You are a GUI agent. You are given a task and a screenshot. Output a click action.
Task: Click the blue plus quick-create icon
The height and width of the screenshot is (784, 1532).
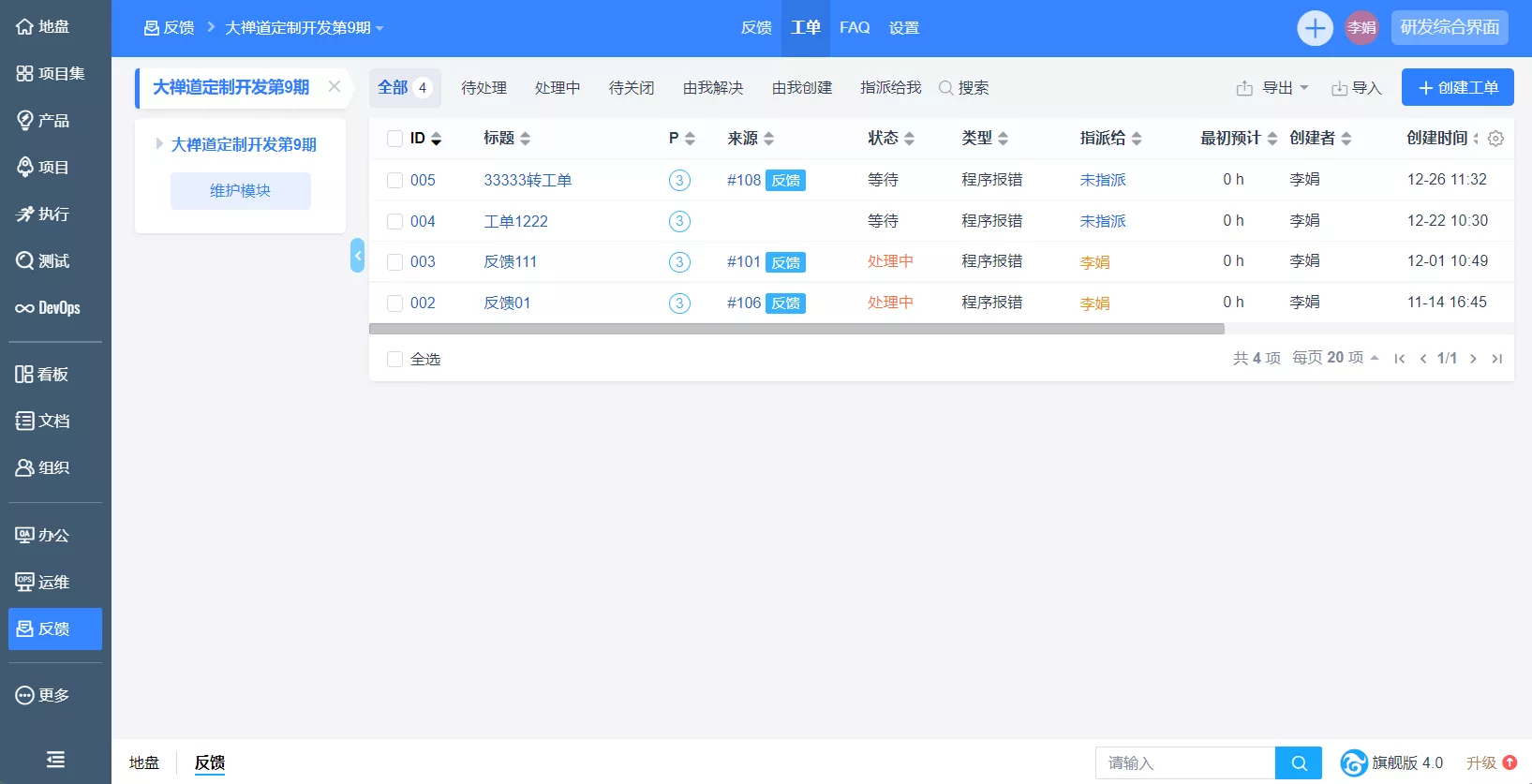click(1315, 28)
